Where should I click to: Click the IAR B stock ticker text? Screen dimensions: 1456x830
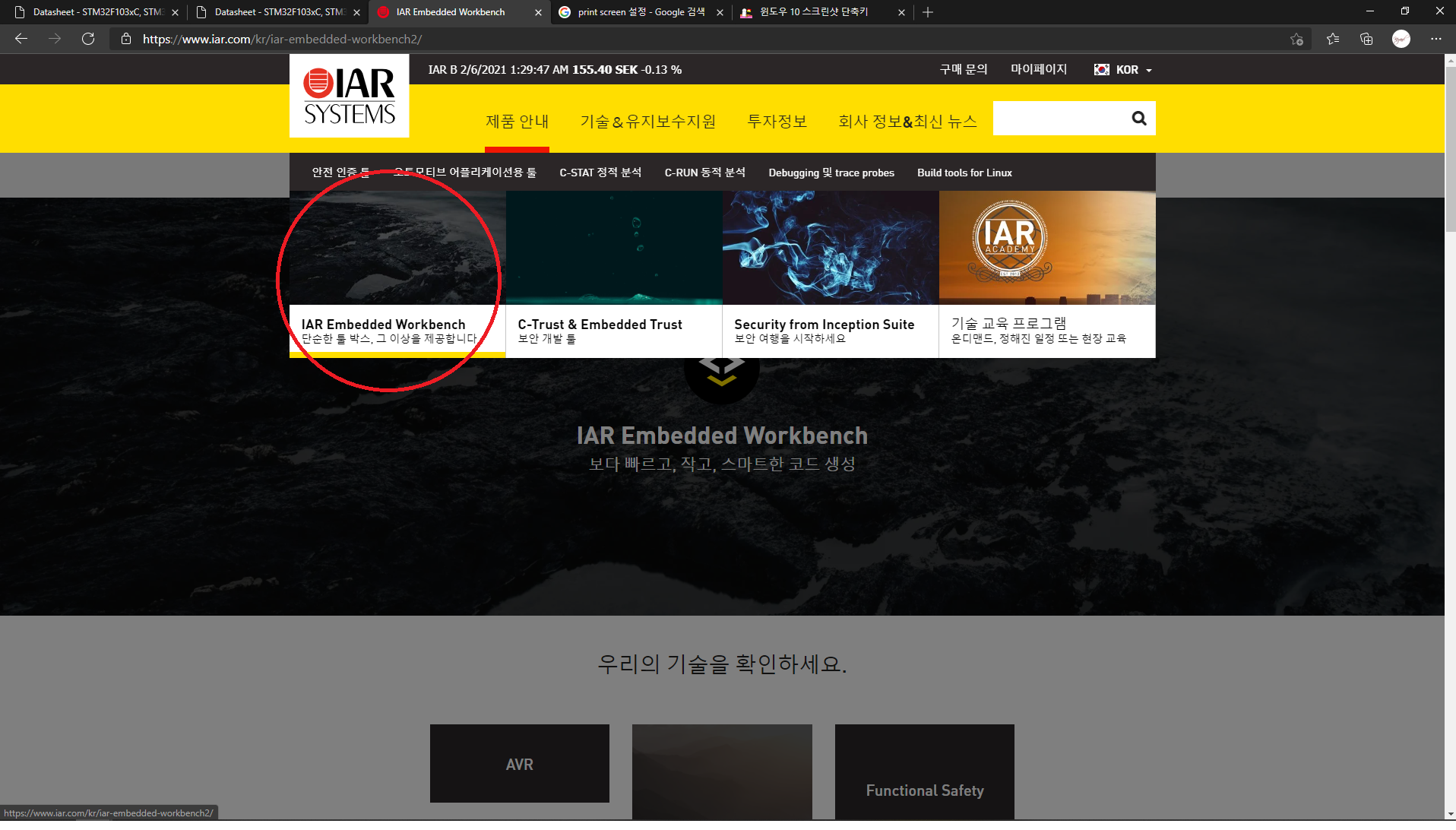[555, 69]
